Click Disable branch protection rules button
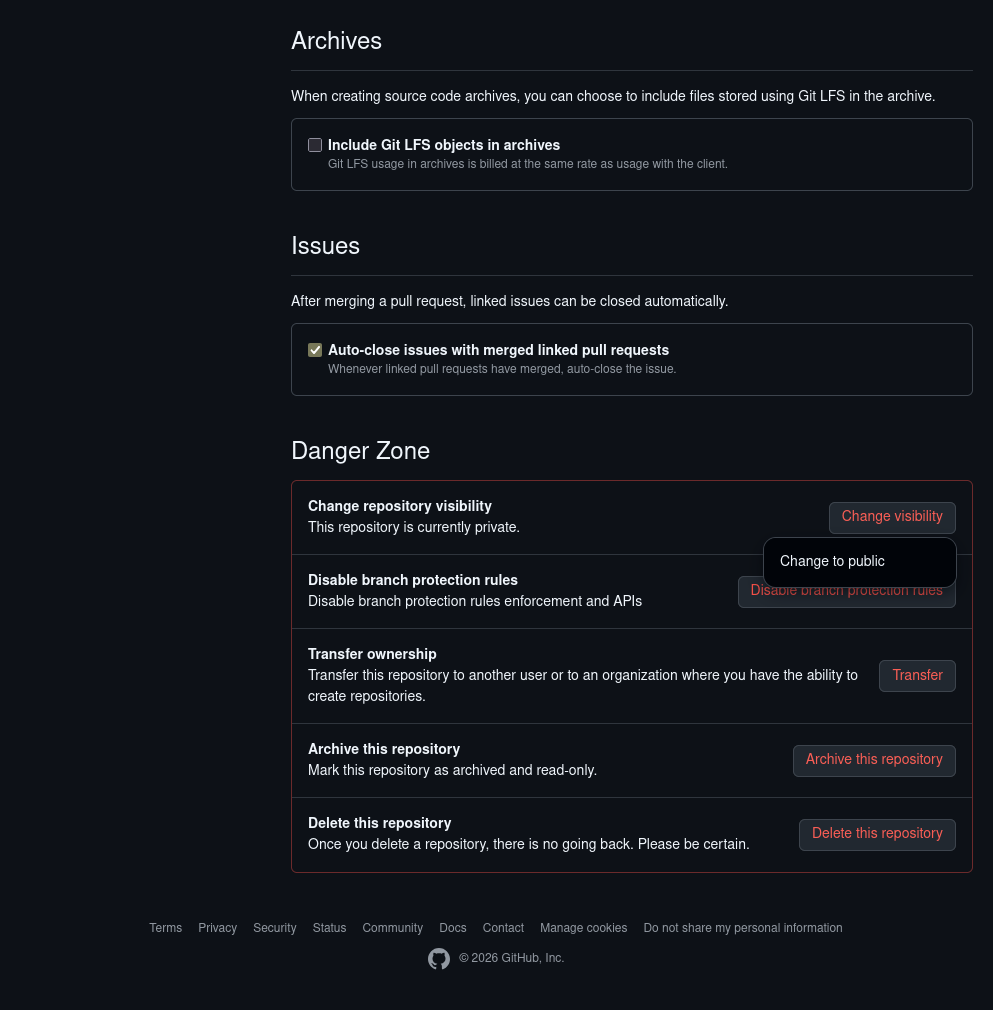 (847, 597)
